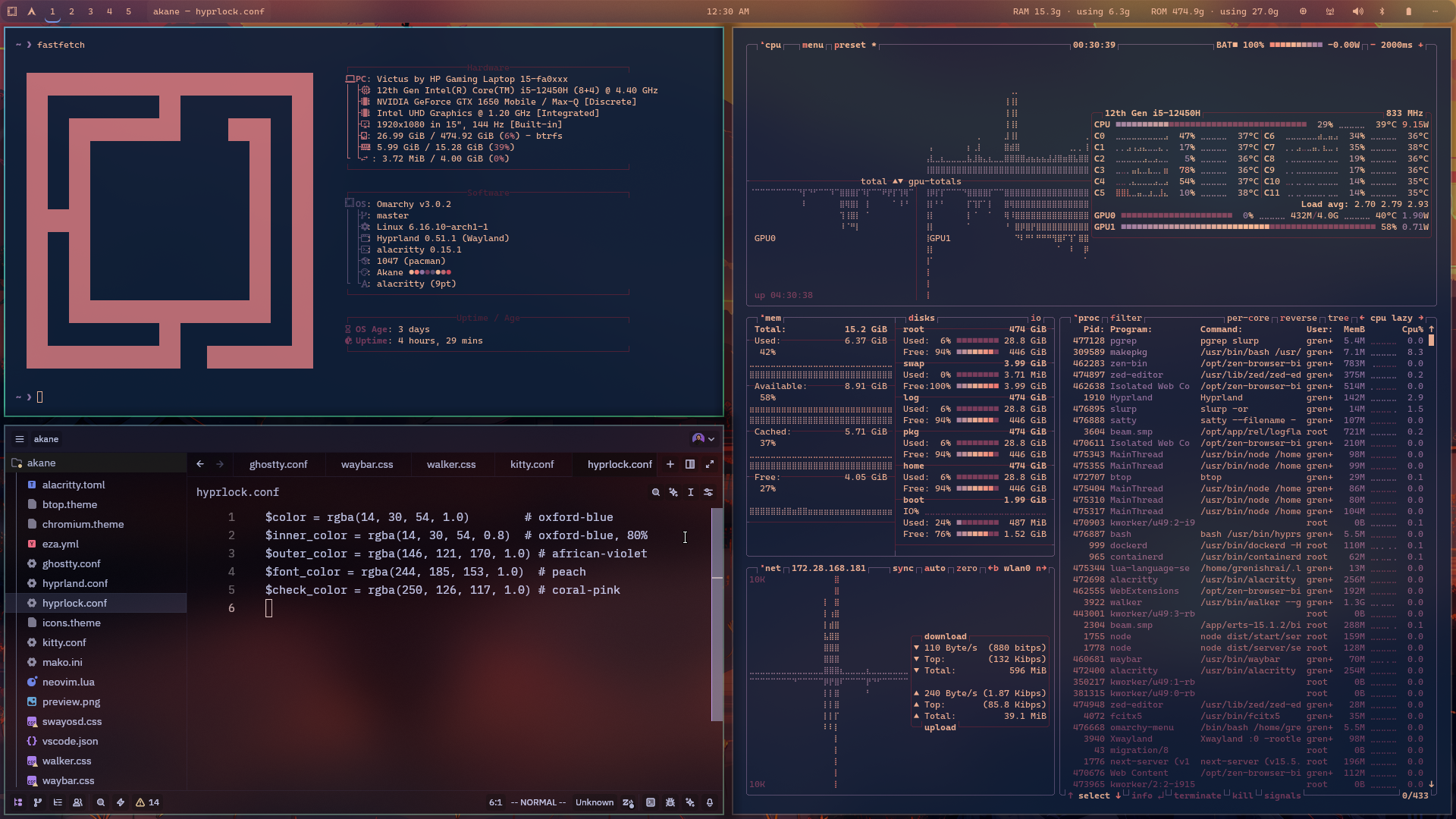The image size is (1456, 819).
Task: Open the notifications bell icon
Action: [710, 802]
